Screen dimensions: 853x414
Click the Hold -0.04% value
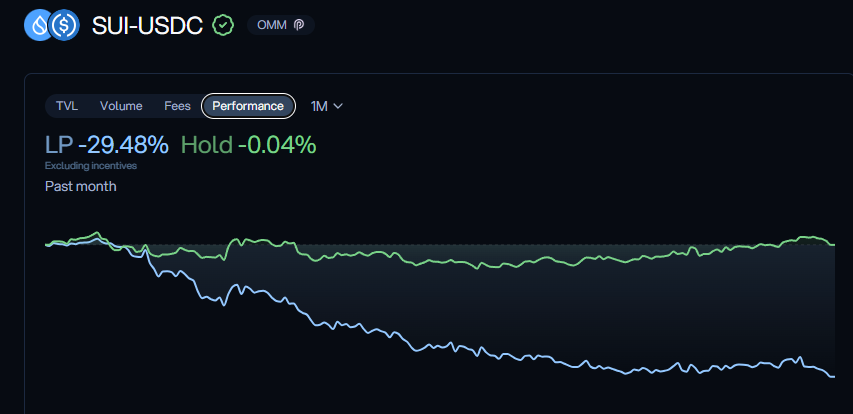pyautogui.click(x=249, y=145)
